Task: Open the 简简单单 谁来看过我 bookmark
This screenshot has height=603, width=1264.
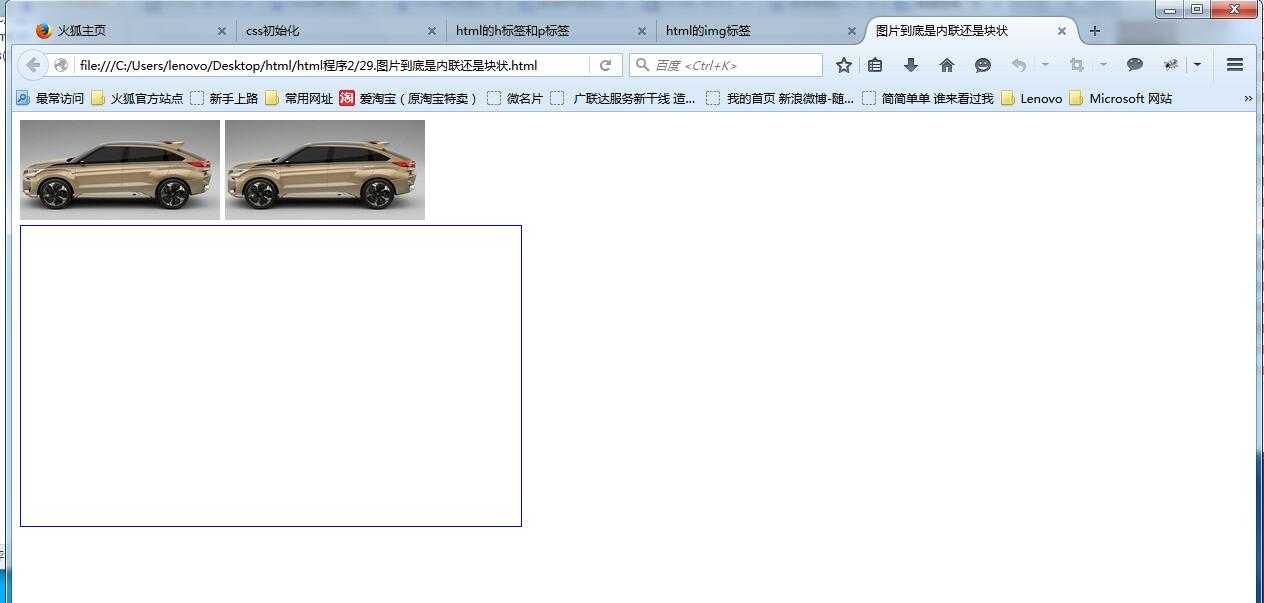Action: [928, 98]
